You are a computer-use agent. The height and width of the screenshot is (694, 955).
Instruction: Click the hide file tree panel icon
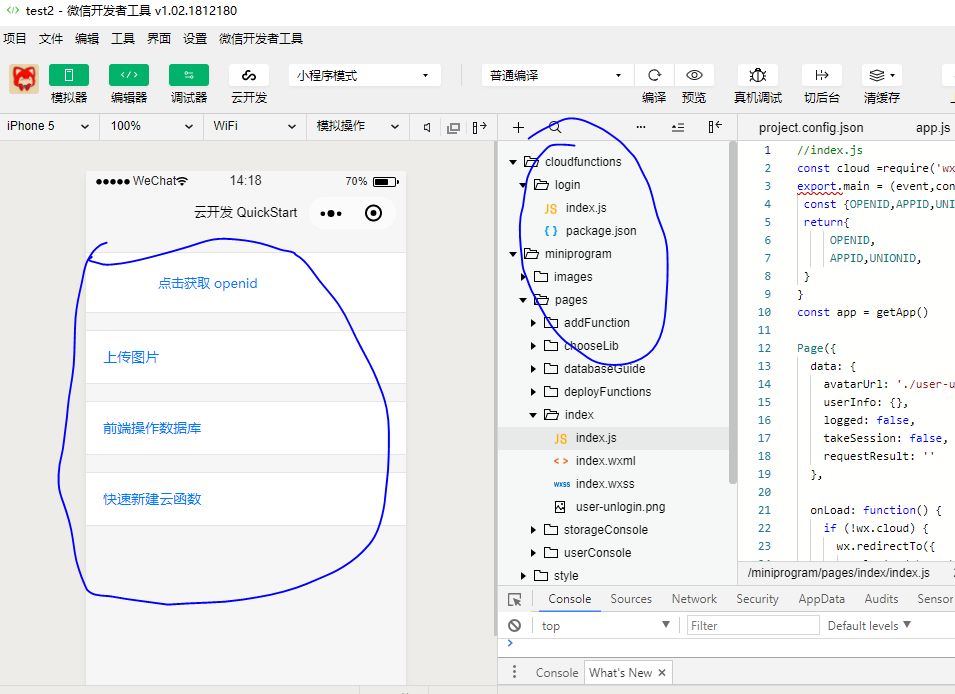click(715, 127)
